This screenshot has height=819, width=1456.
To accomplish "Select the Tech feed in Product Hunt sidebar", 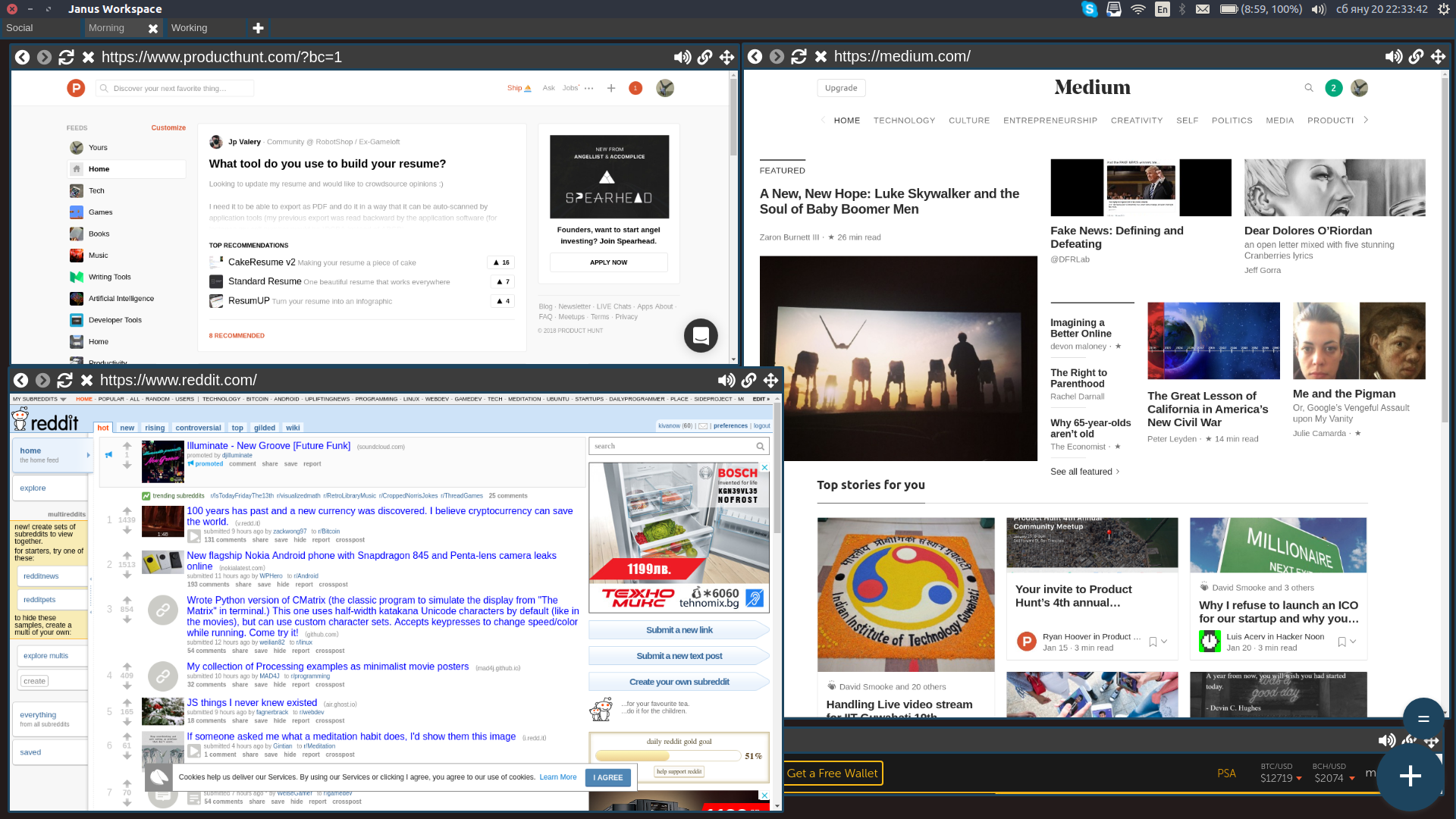I will click(96, 190).
